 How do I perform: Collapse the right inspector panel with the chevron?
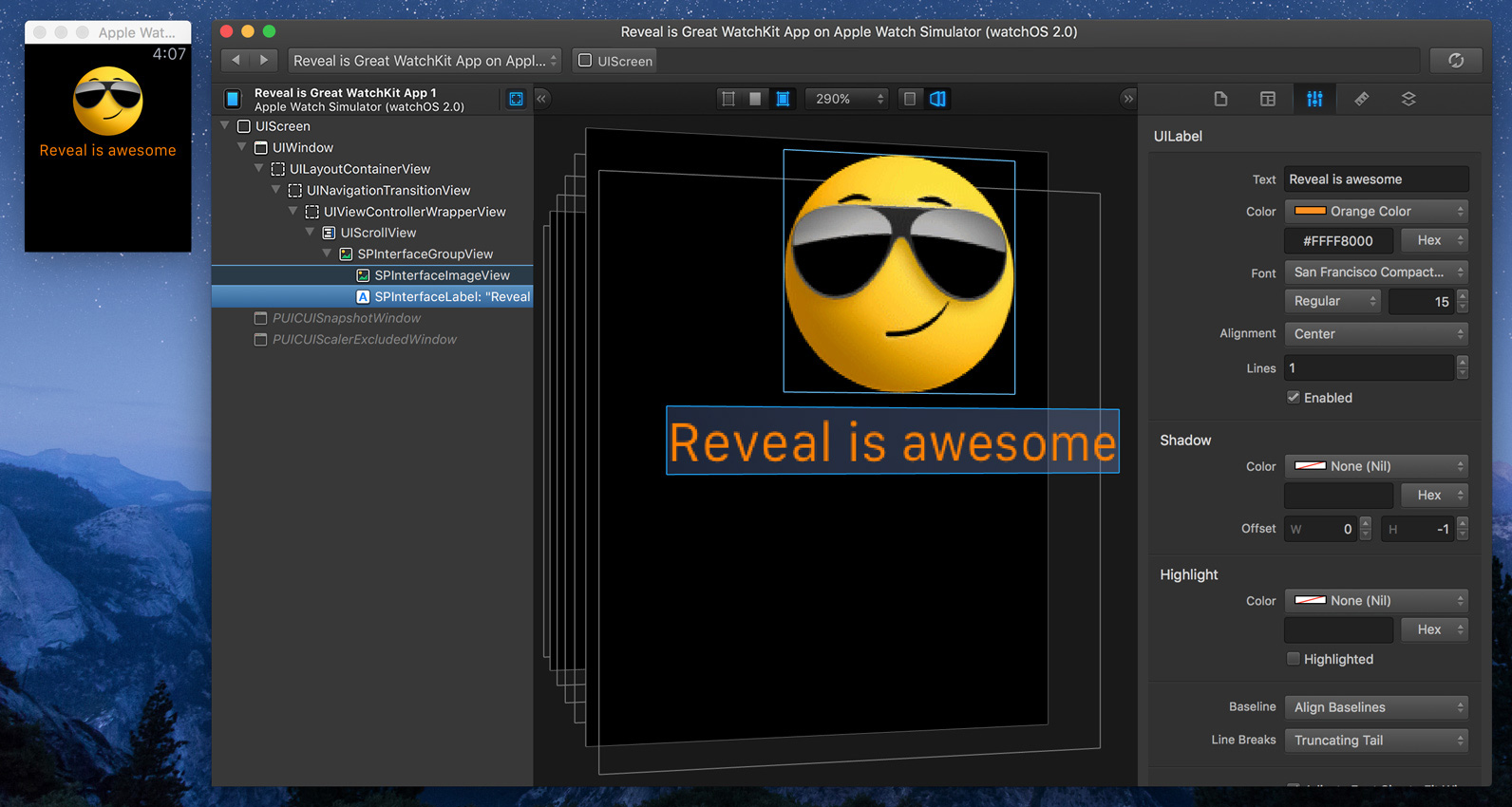(x=1127, y=98)
